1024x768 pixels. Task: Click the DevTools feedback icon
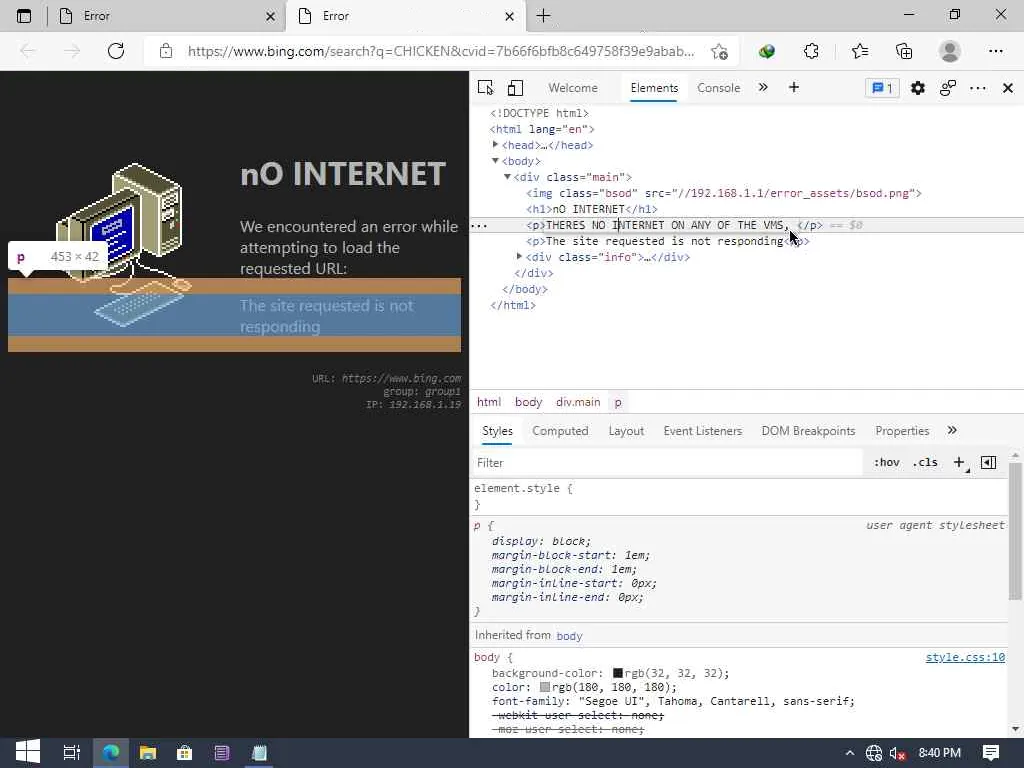coord(948,88)
